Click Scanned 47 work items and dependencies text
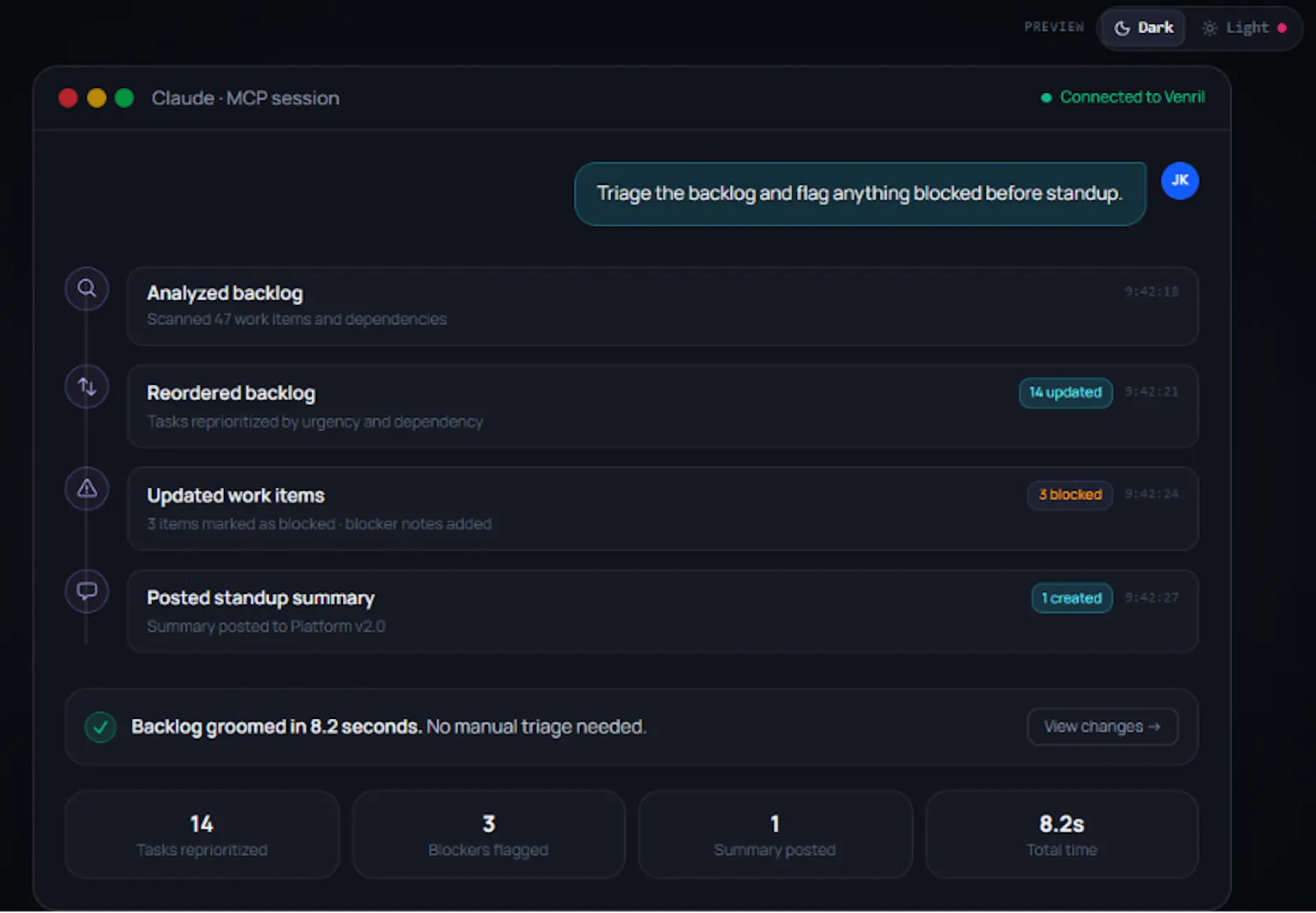The width and height of the screenshot is (1316, 913). 297,319
